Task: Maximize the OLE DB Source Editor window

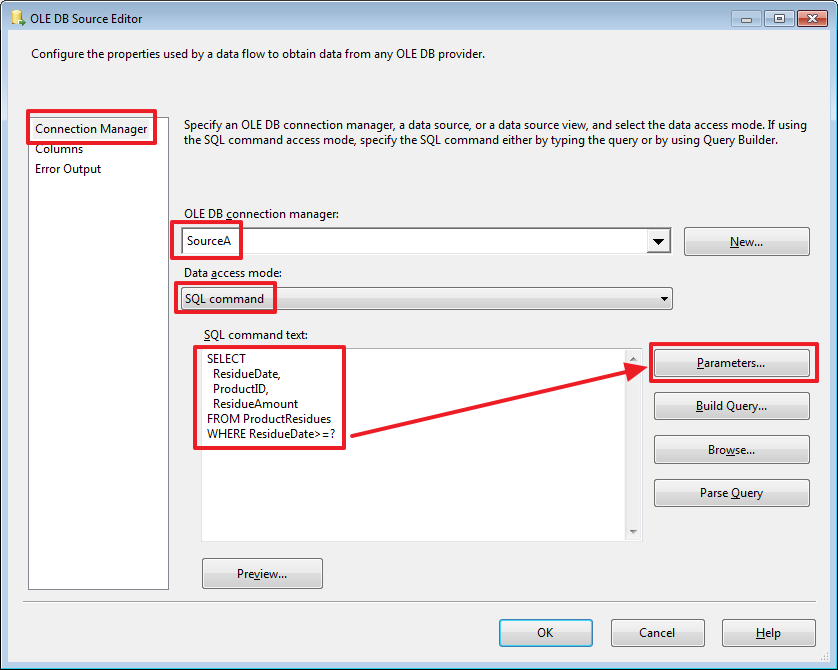Action: [x=779, y=18]
